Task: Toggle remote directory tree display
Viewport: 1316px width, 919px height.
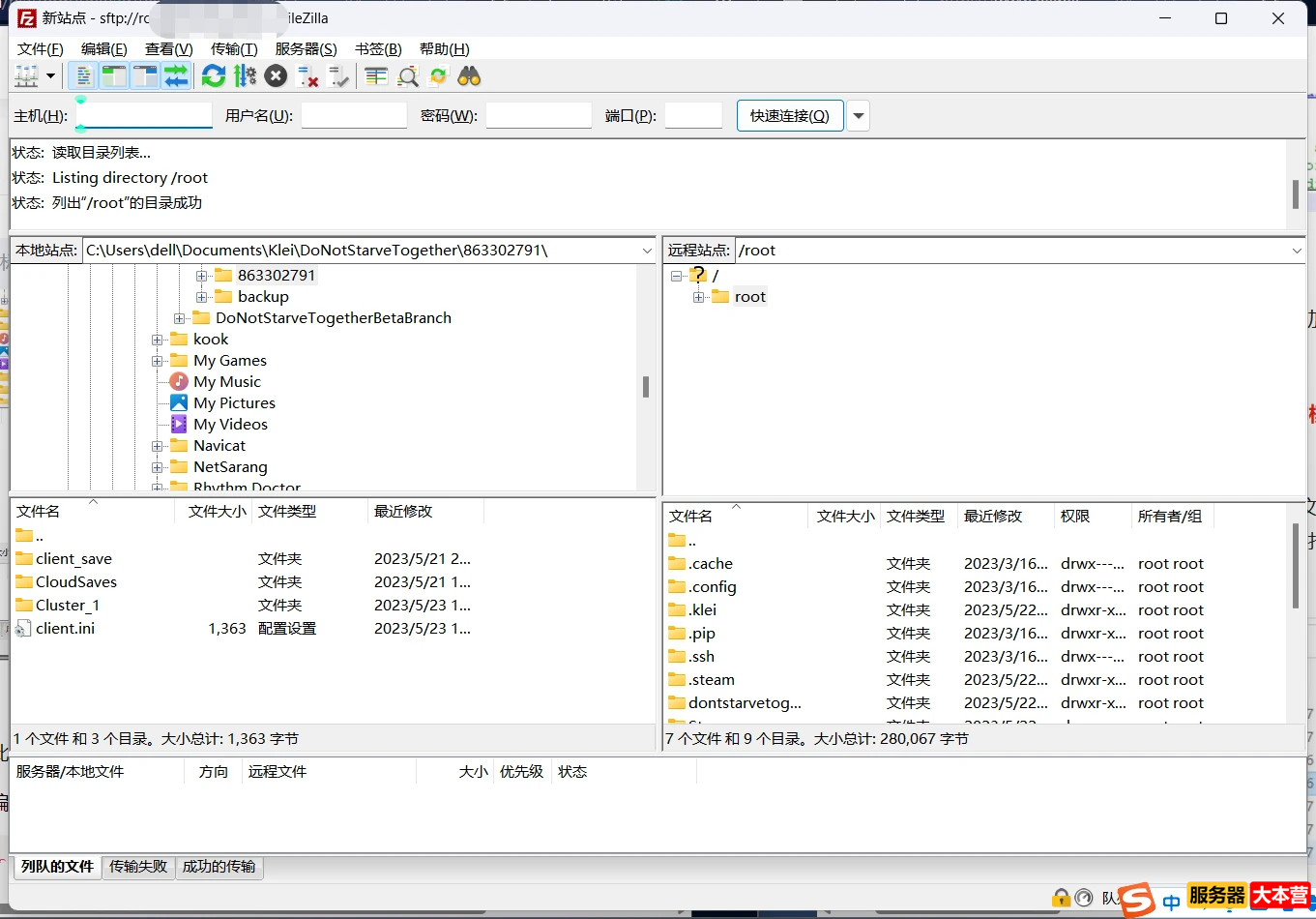Action: click(145, 76)
